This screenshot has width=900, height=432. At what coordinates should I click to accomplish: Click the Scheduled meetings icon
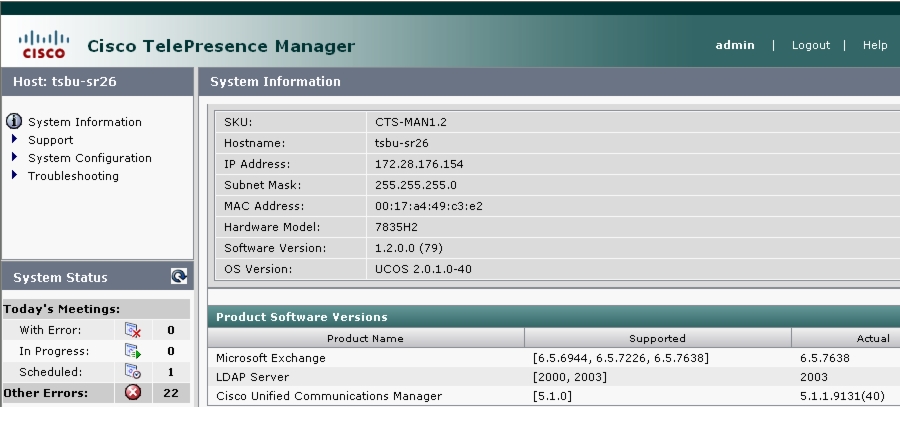click(133, 371)
